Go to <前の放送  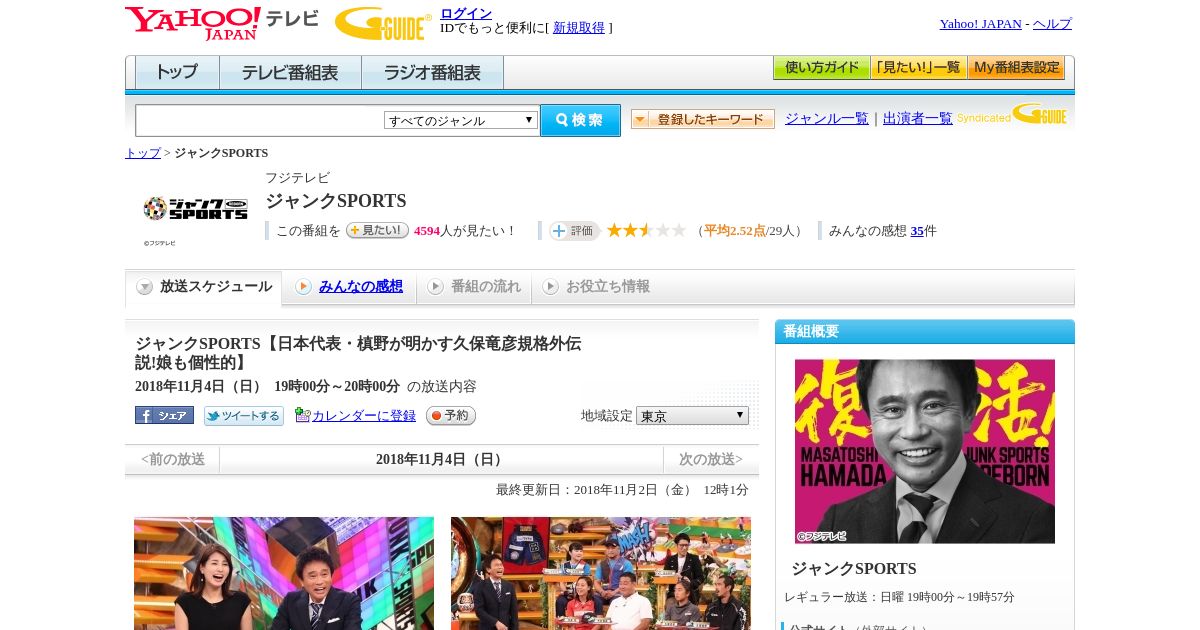click(x=173, y=459)
